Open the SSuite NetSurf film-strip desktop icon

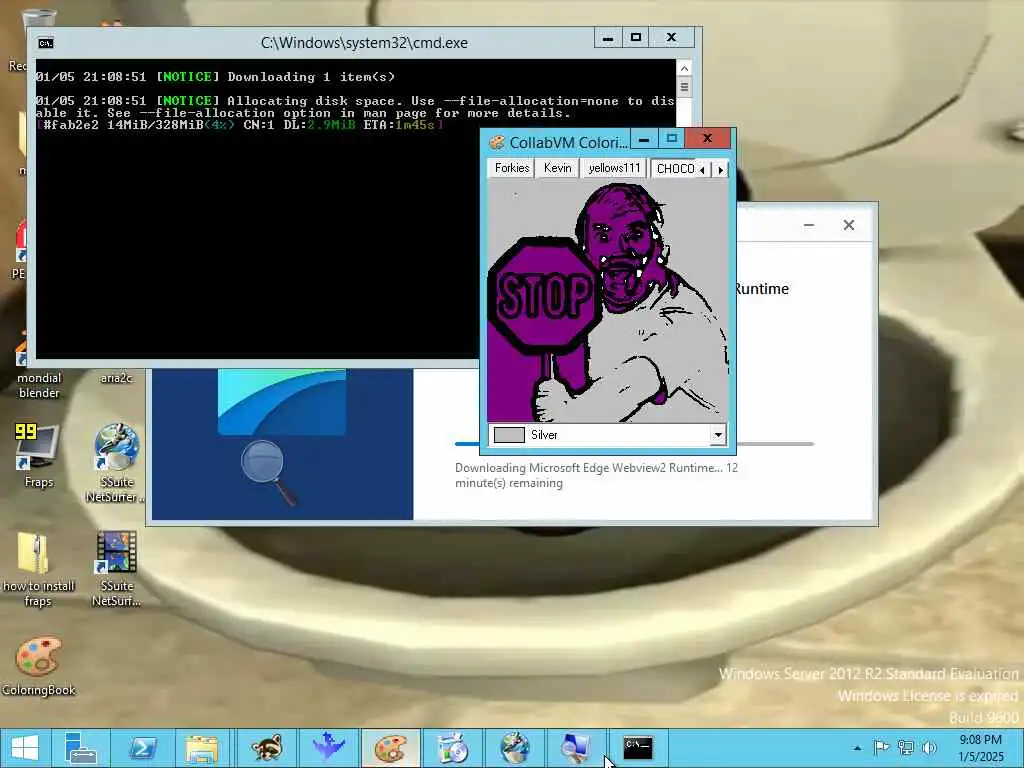[x=116, y=567]
